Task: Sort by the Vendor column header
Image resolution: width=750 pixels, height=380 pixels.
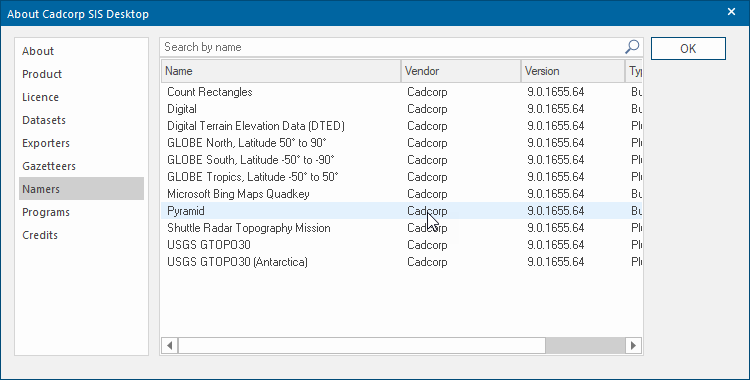Action: point(461,71)
